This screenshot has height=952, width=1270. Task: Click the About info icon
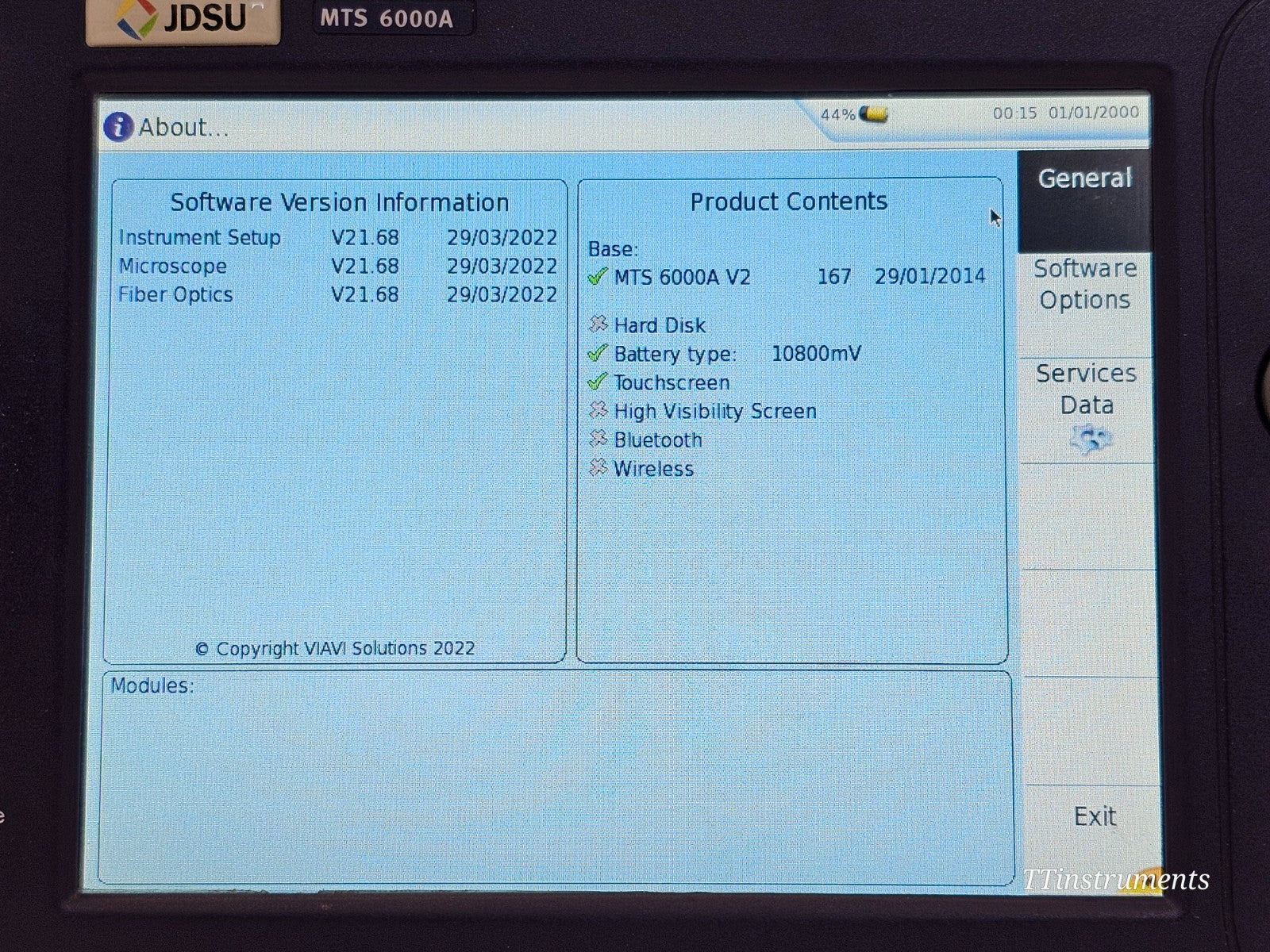point(118,127)
